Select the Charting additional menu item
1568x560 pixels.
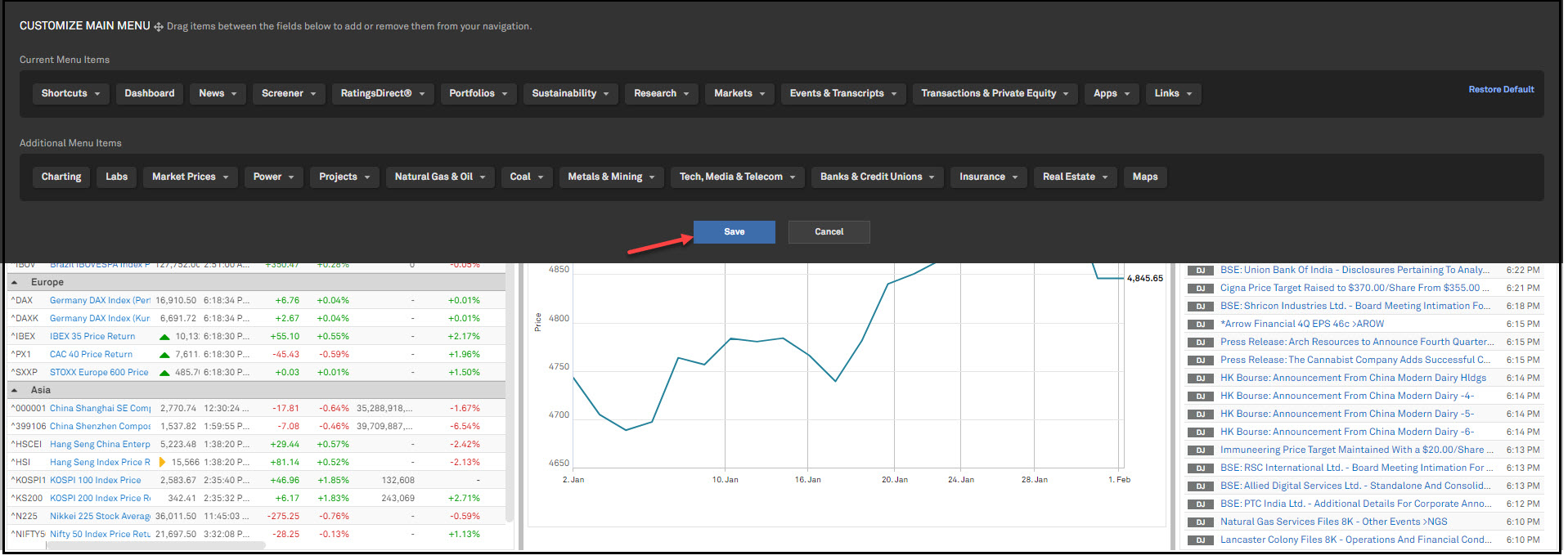(x=61, y=177)
